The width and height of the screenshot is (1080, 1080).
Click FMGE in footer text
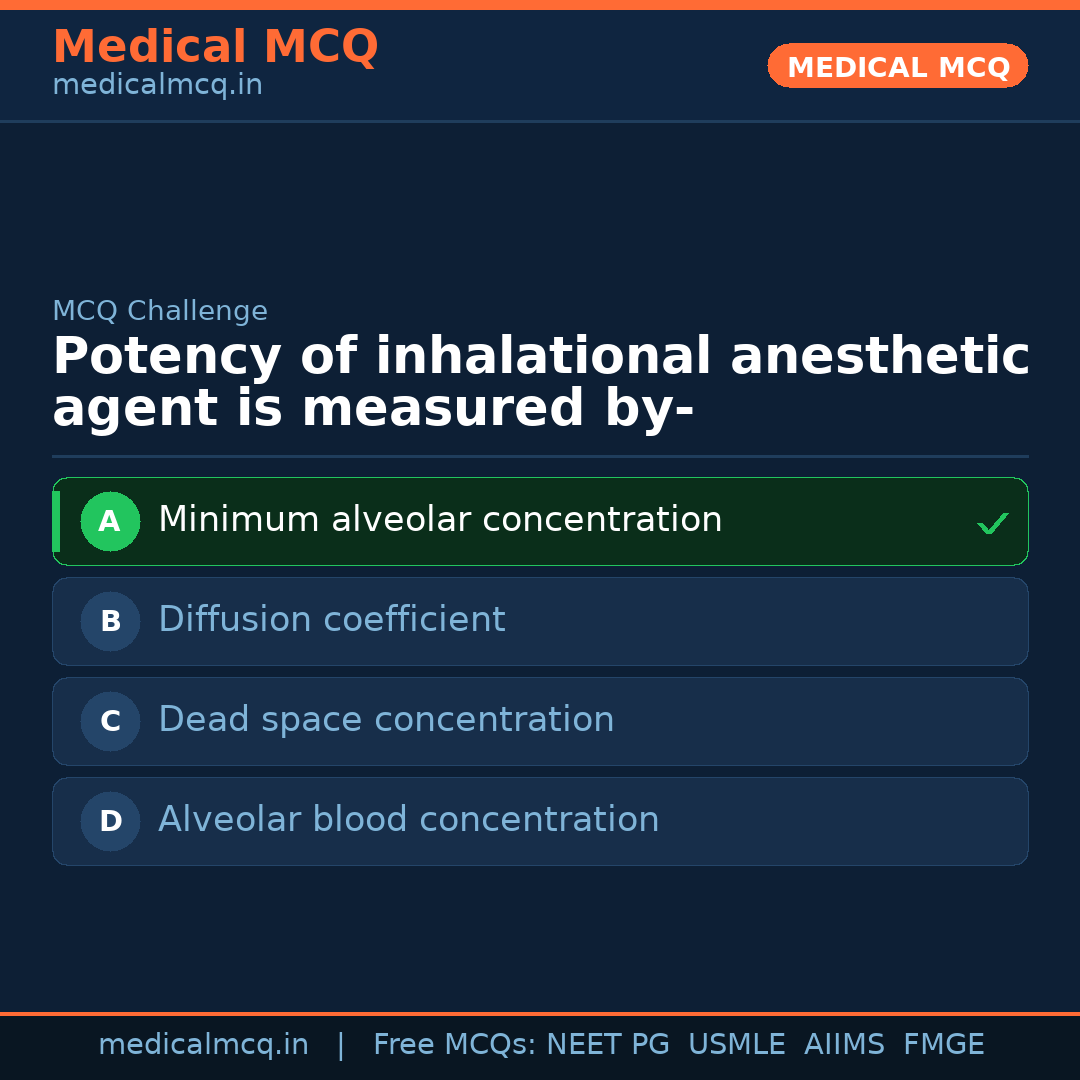click(x=943, y=1045)
